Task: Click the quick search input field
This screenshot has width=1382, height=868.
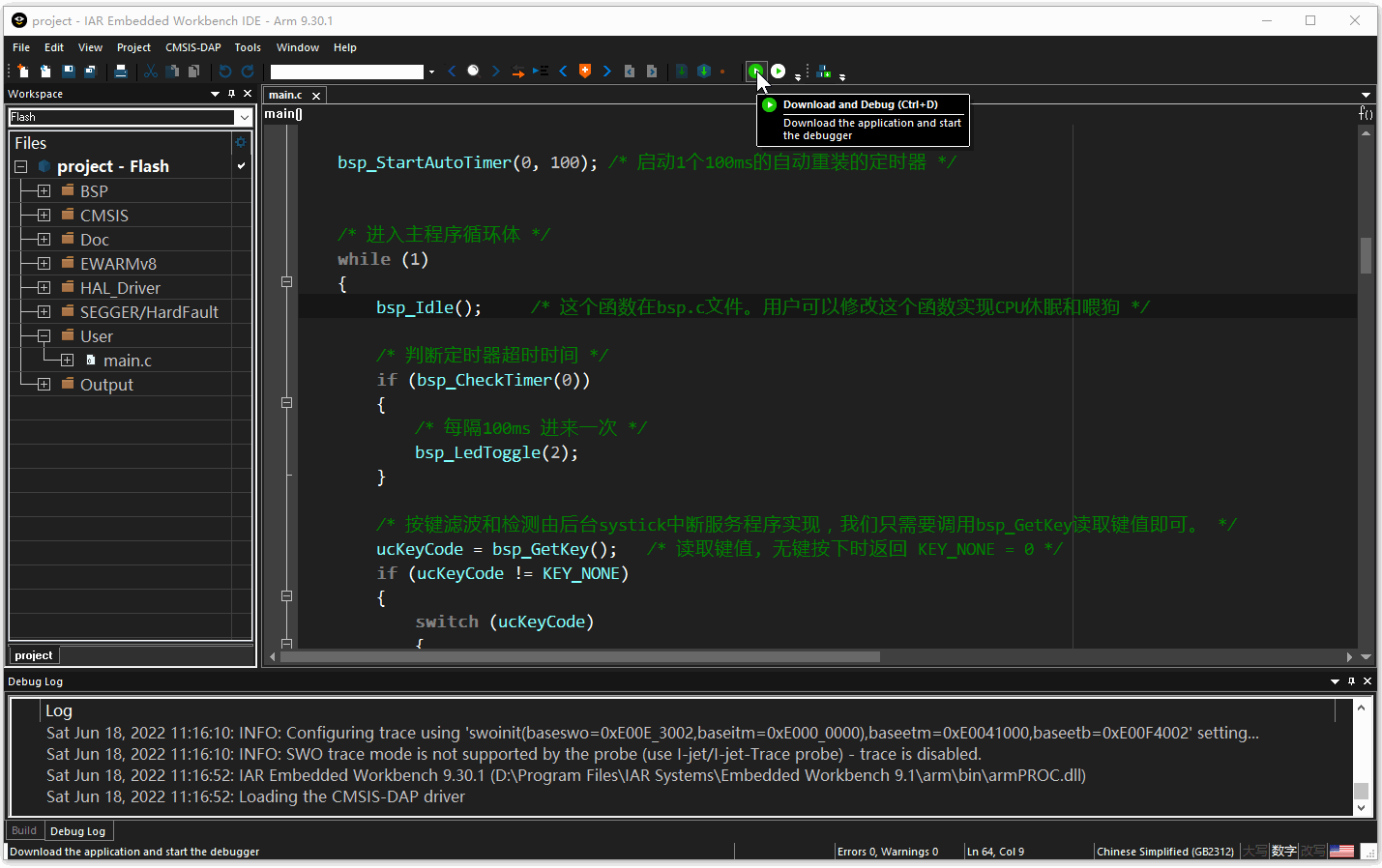Action: tap(347, 72)
